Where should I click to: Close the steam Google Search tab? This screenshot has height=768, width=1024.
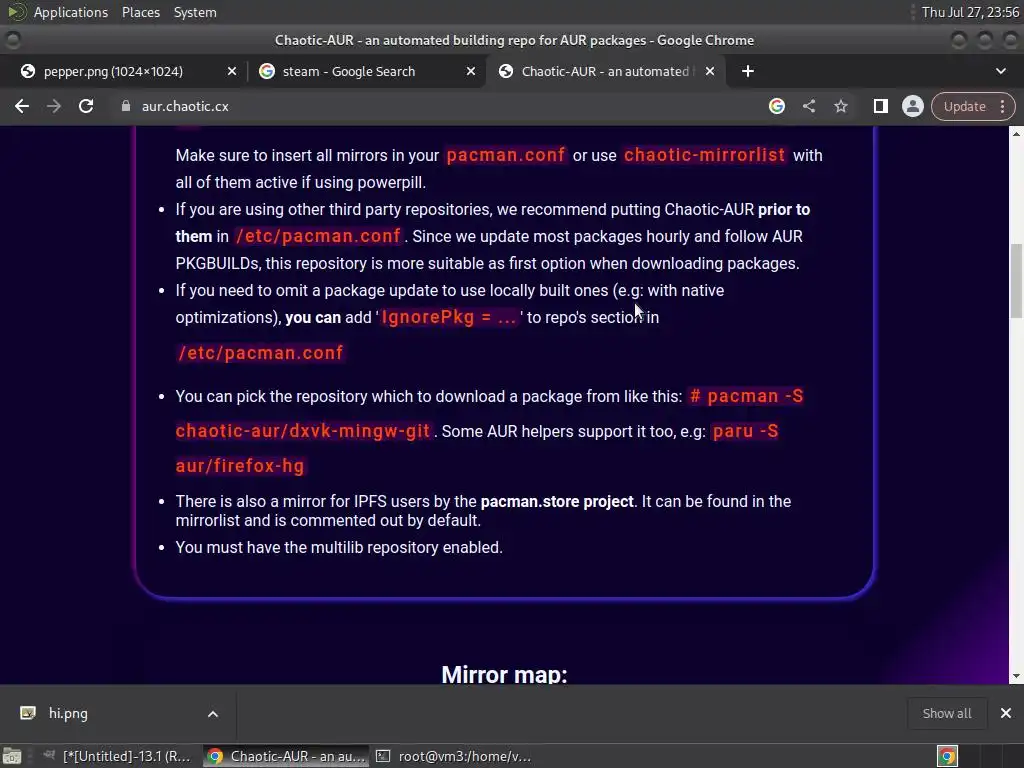tap(471, 71)
